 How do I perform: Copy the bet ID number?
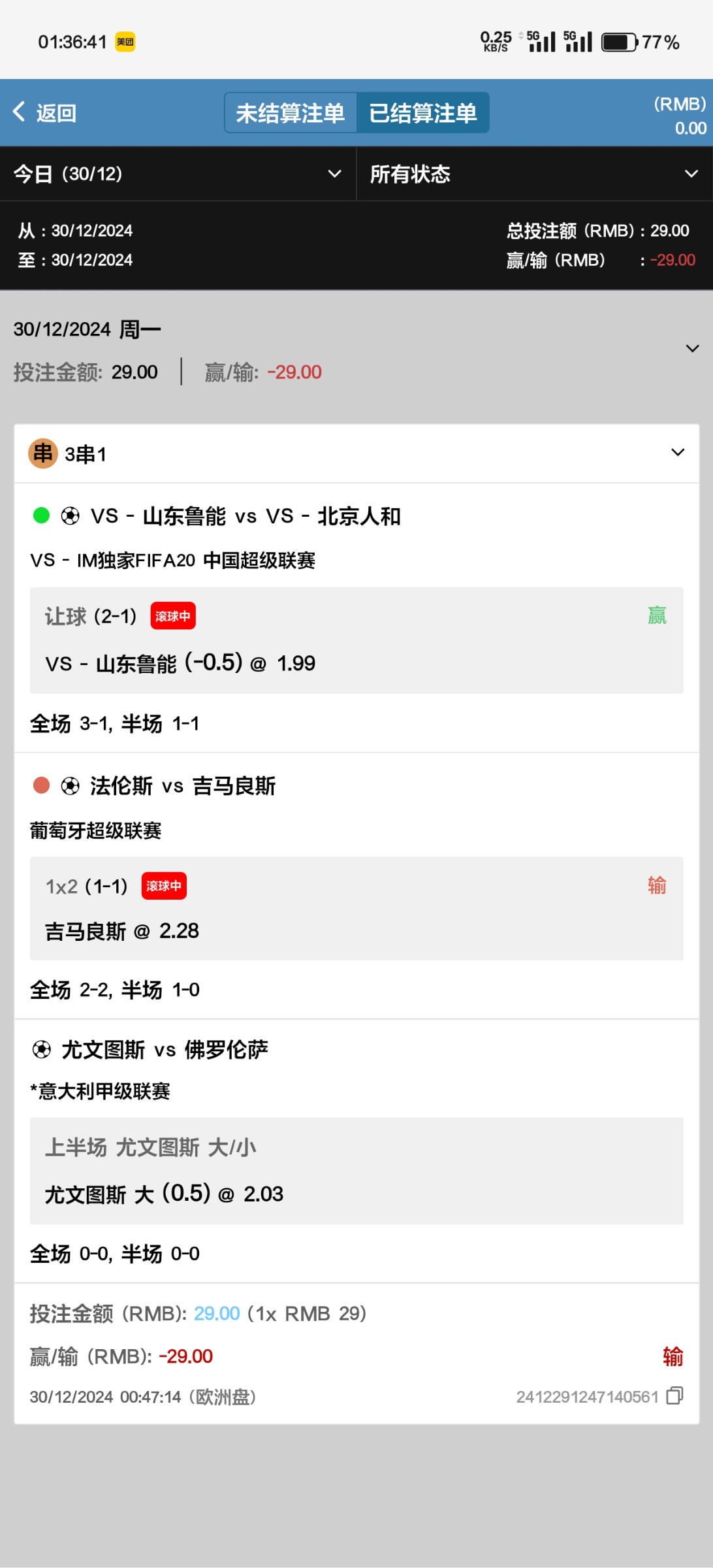click(x=674, y=1396)
